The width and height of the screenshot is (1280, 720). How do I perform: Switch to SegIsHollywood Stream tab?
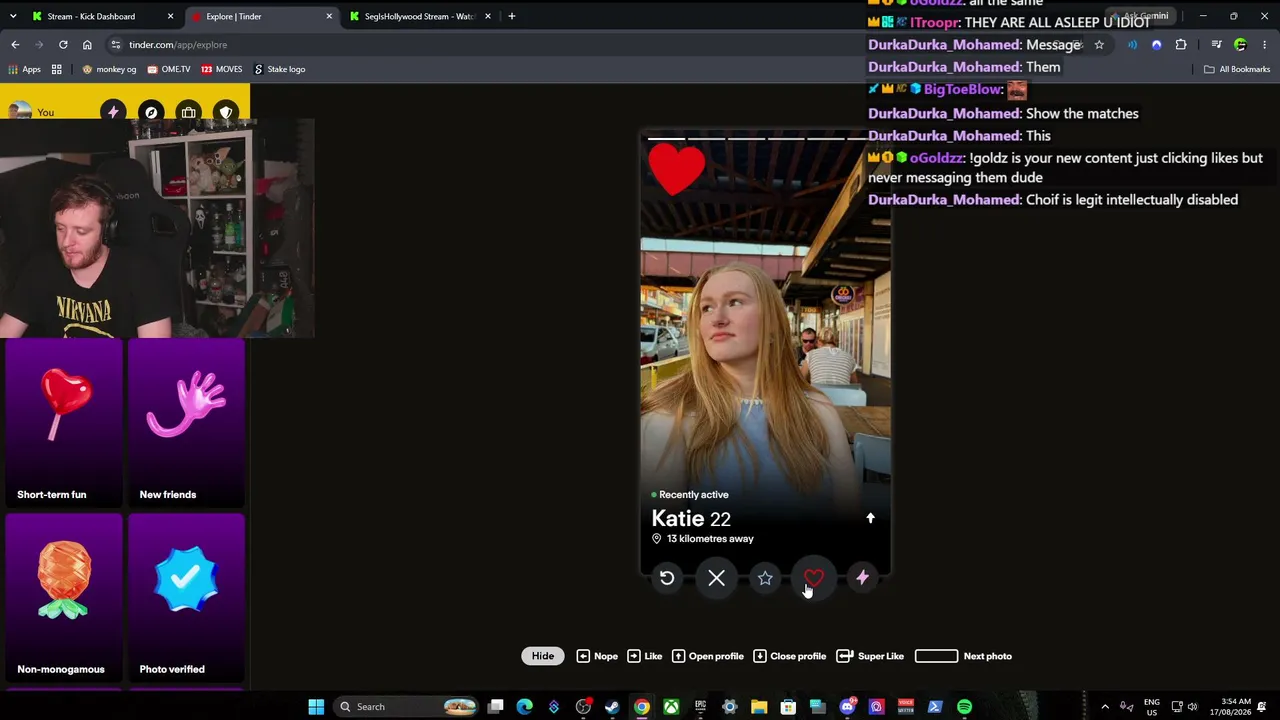pyautogui.click(x=419, y=16)
